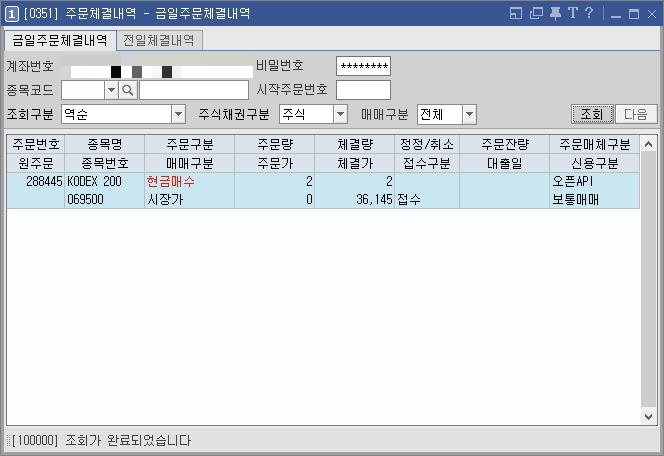Click the 주문매체구분 column header
Viewport: 664px width, 456px height.
point(595,144)
